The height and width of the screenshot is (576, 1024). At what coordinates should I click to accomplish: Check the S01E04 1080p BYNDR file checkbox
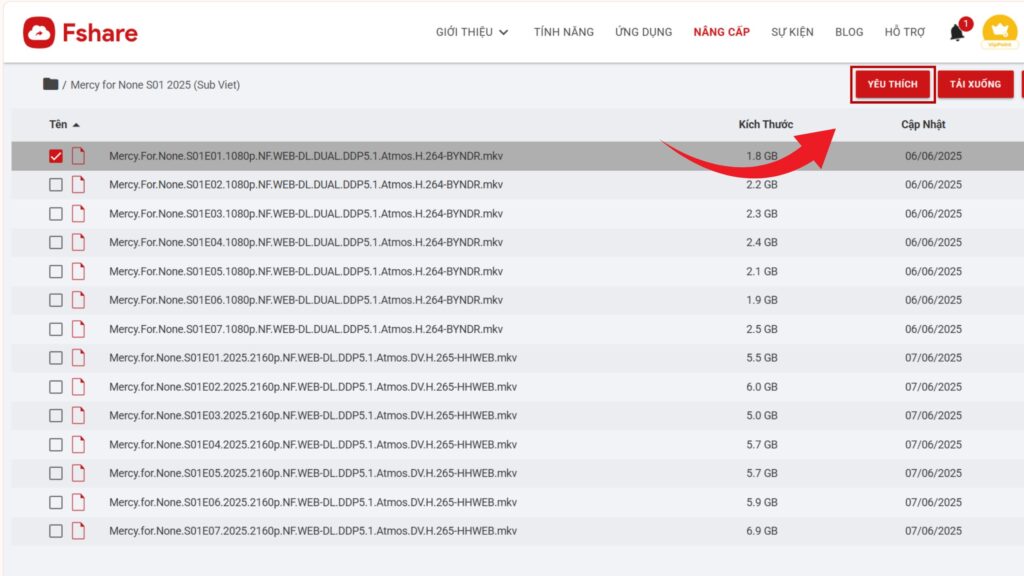[x=56, y=242]
